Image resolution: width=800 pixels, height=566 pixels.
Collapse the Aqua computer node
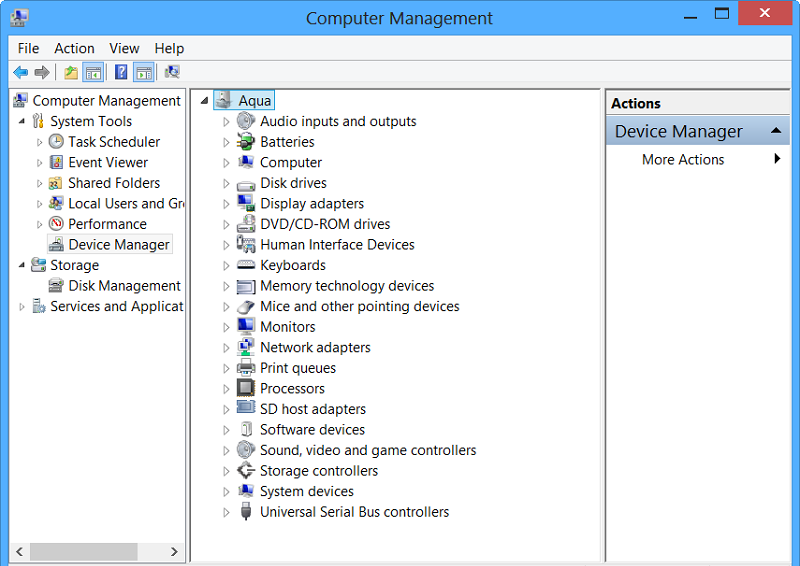[x=205, y=101]
